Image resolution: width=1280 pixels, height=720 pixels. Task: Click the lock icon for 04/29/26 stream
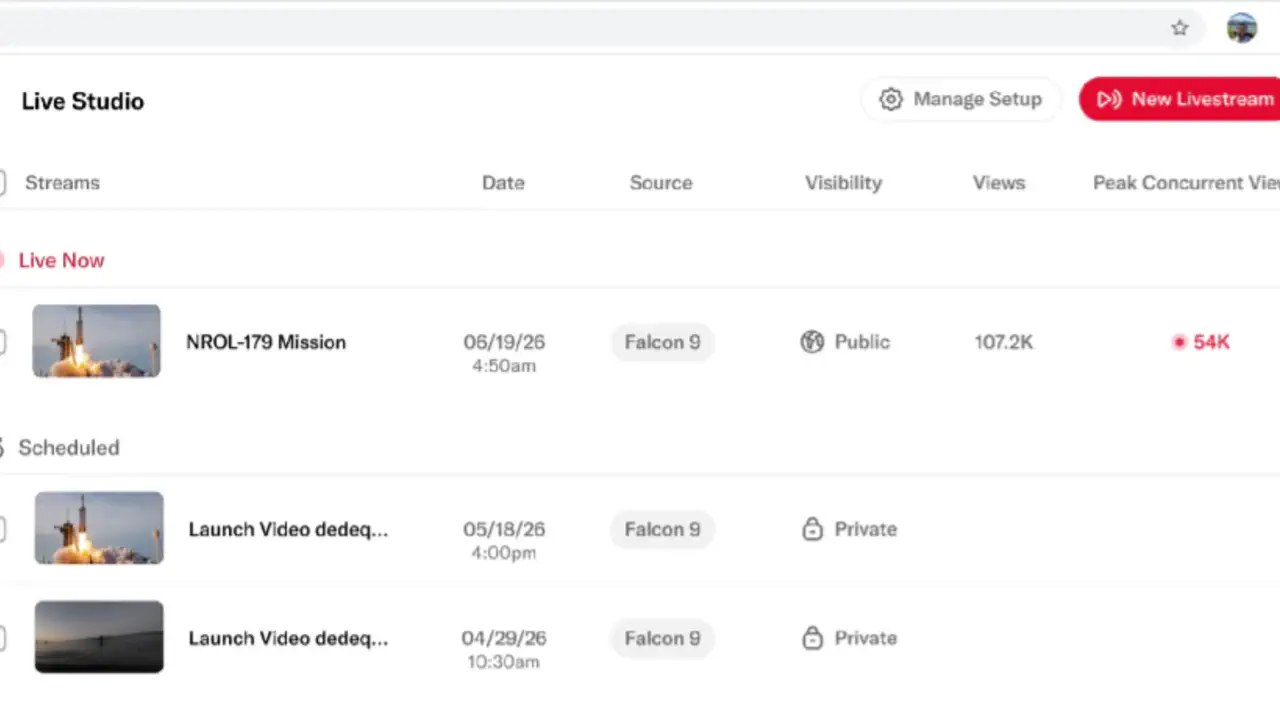pyautogui.click(x=813, y=638)
